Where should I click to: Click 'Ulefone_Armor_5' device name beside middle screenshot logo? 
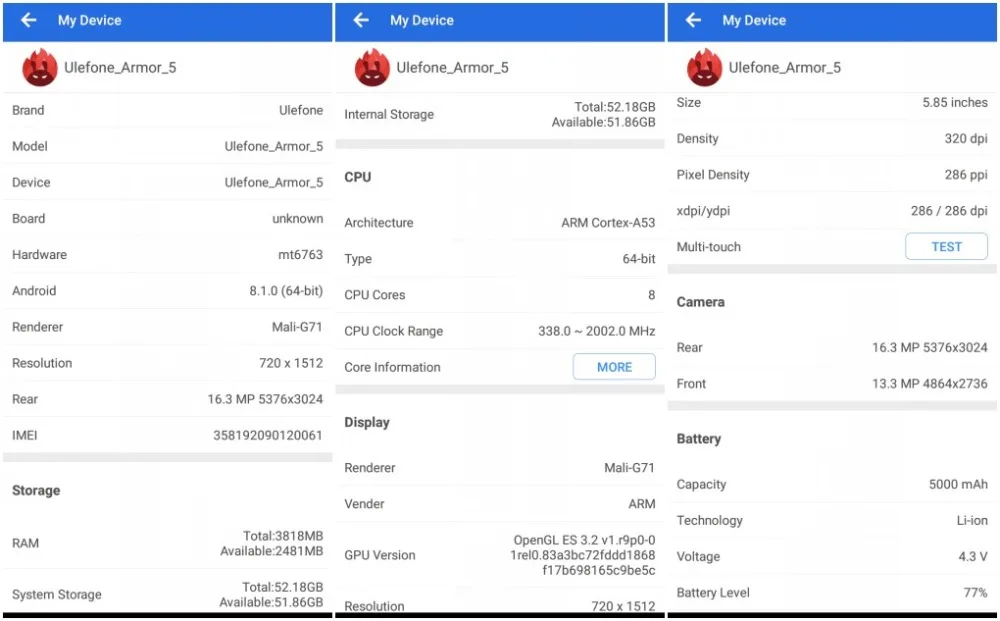point(452,68)
